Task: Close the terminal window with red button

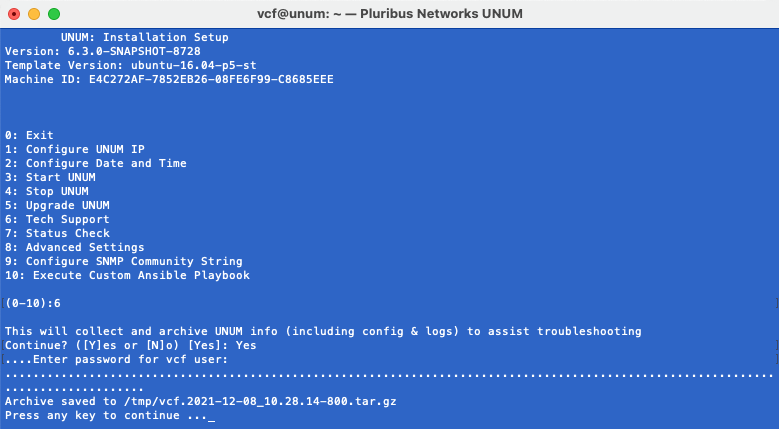Action: tap(14, 14)
